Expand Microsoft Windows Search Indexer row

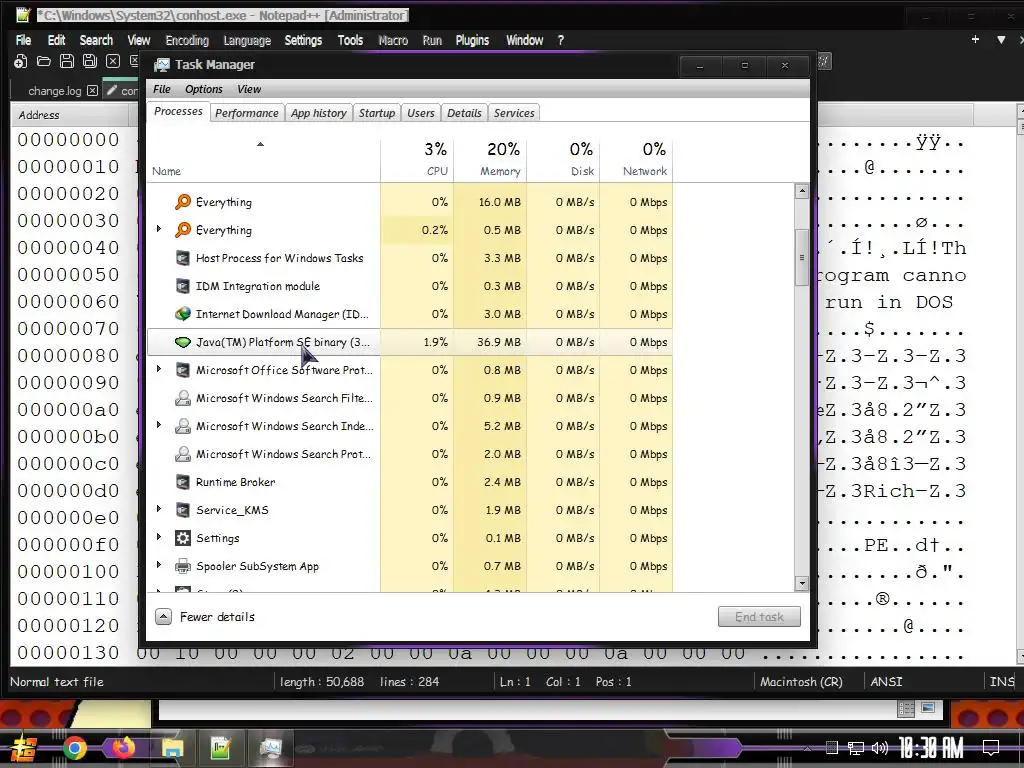(x=158, y=425)
